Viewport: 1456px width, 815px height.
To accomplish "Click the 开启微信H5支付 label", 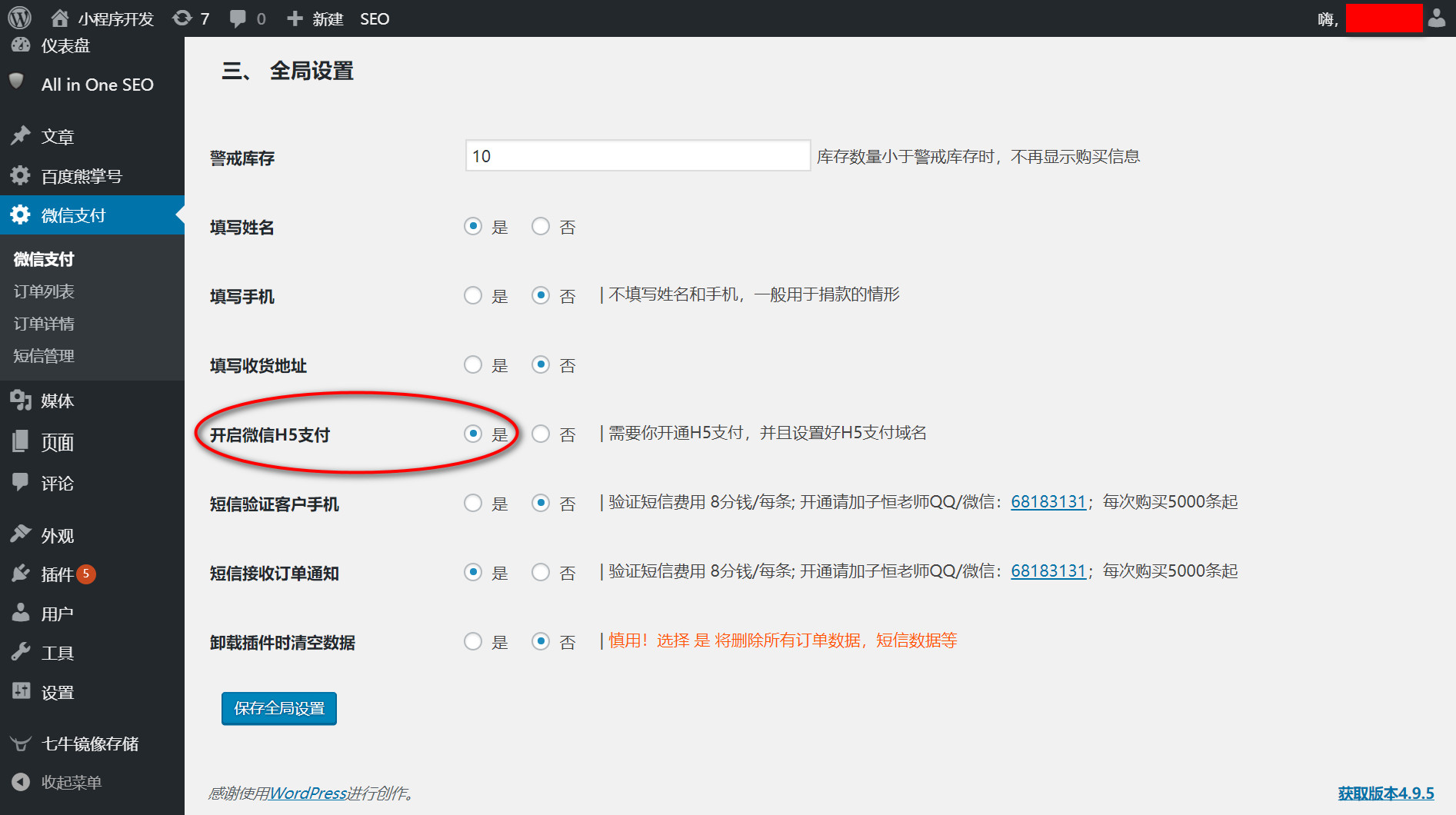I will pos(270,435).
